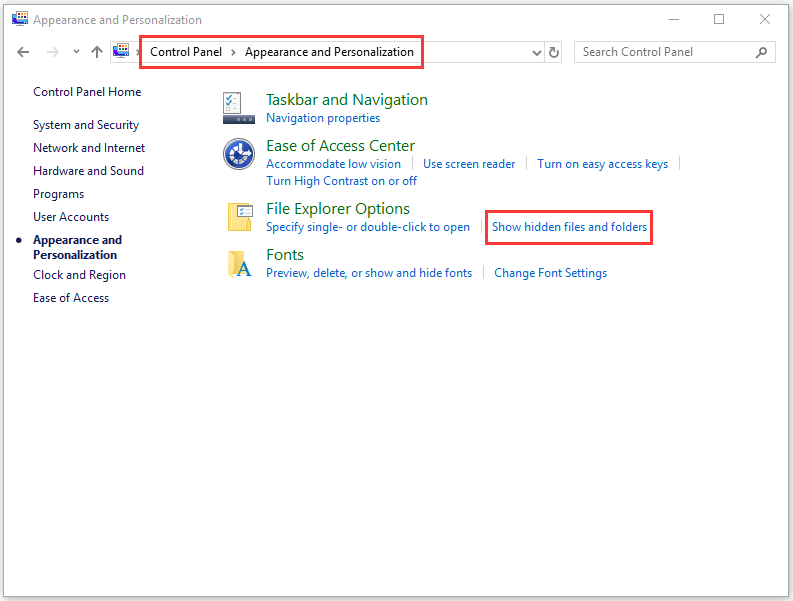Click Change Font Settings link
Image resolution: width=793 pixels, height=601 pixels.
click(x=550, y=273)
